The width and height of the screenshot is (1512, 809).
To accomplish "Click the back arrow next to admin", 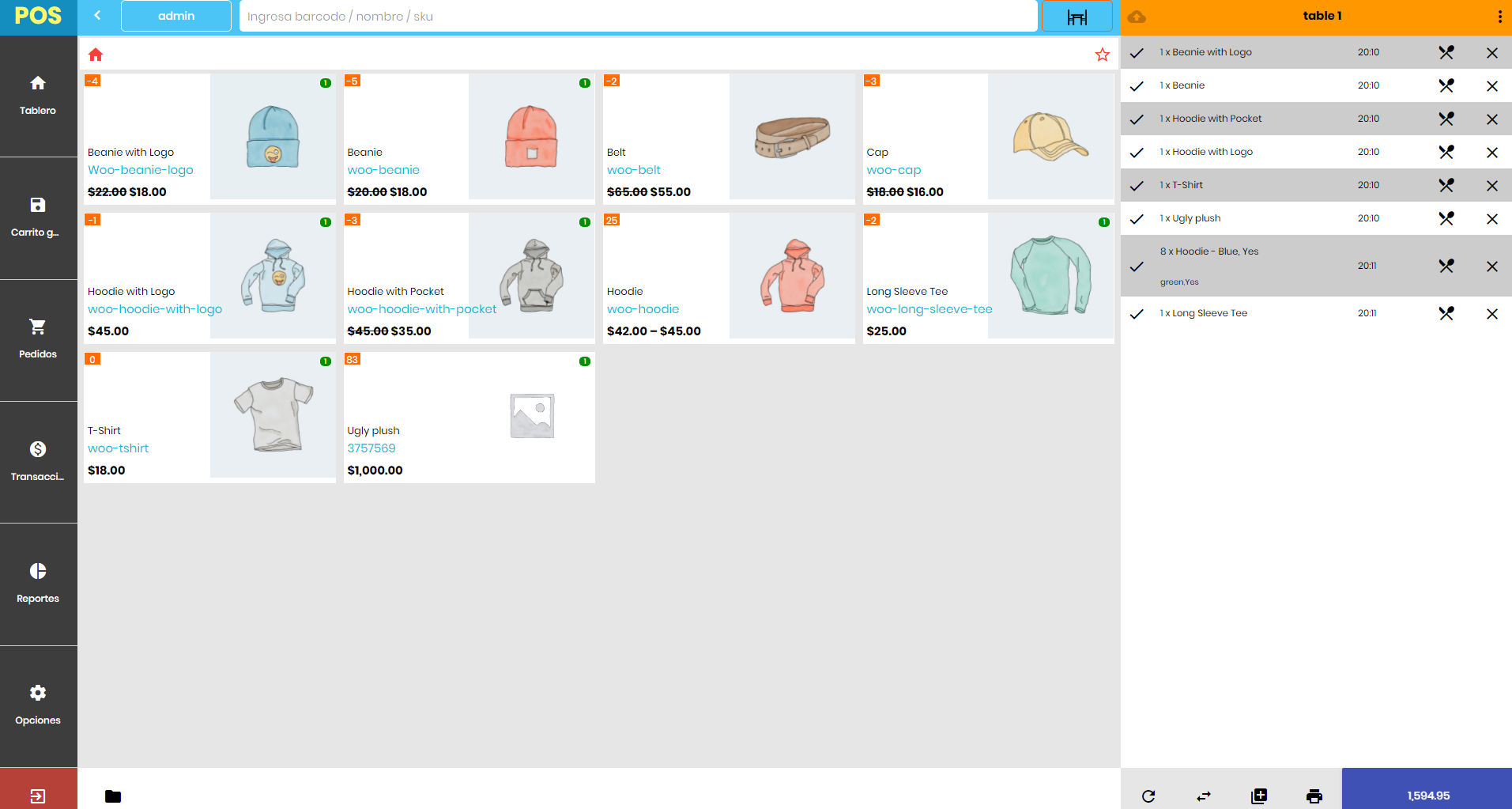I will click(97, 16).
